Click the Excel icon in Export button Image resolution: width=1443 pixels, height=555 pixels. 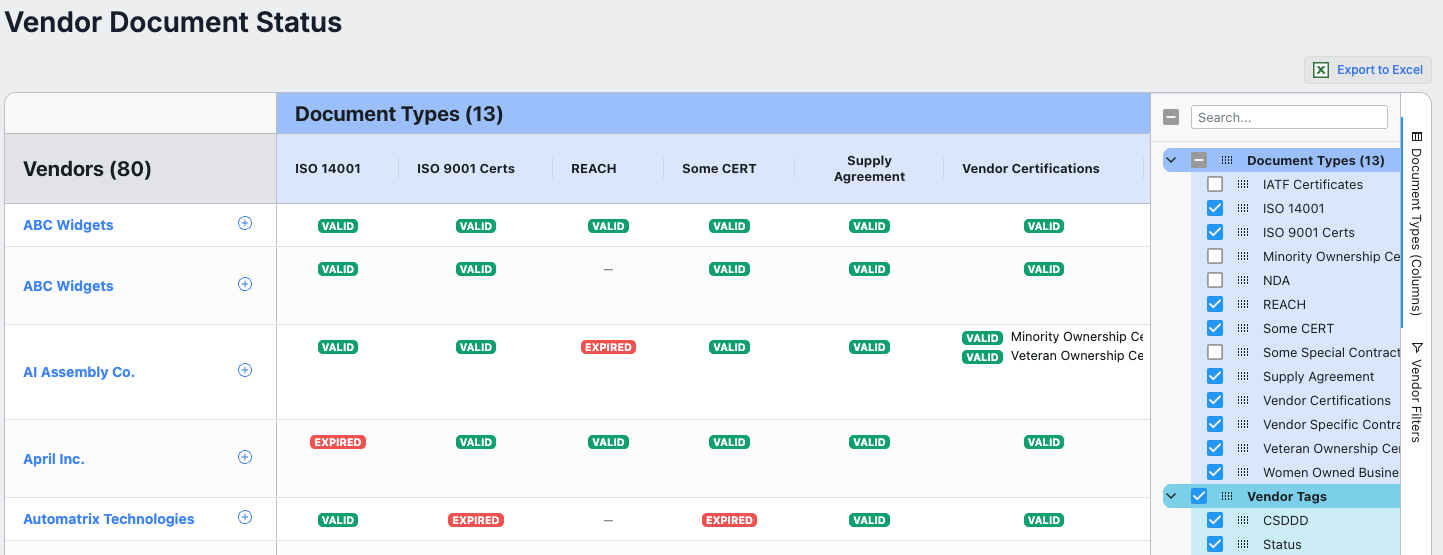[x=1321, y=70]
